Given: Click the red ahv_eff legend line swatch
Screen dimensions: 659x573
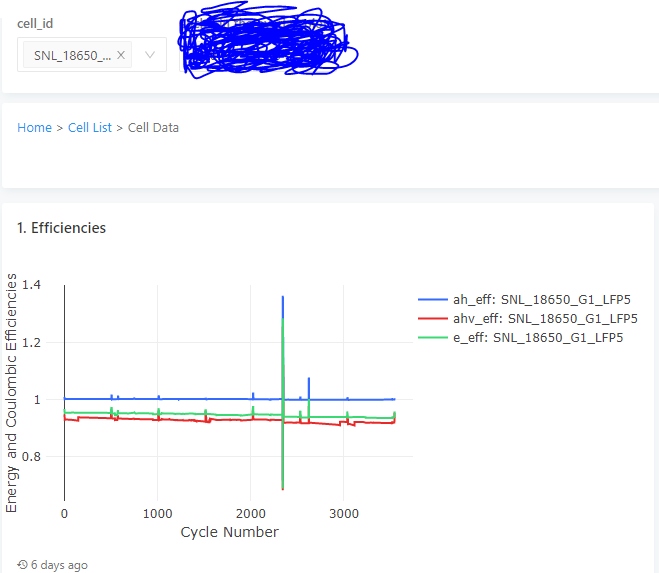Looking at the screenshot, I should [433, 319].
